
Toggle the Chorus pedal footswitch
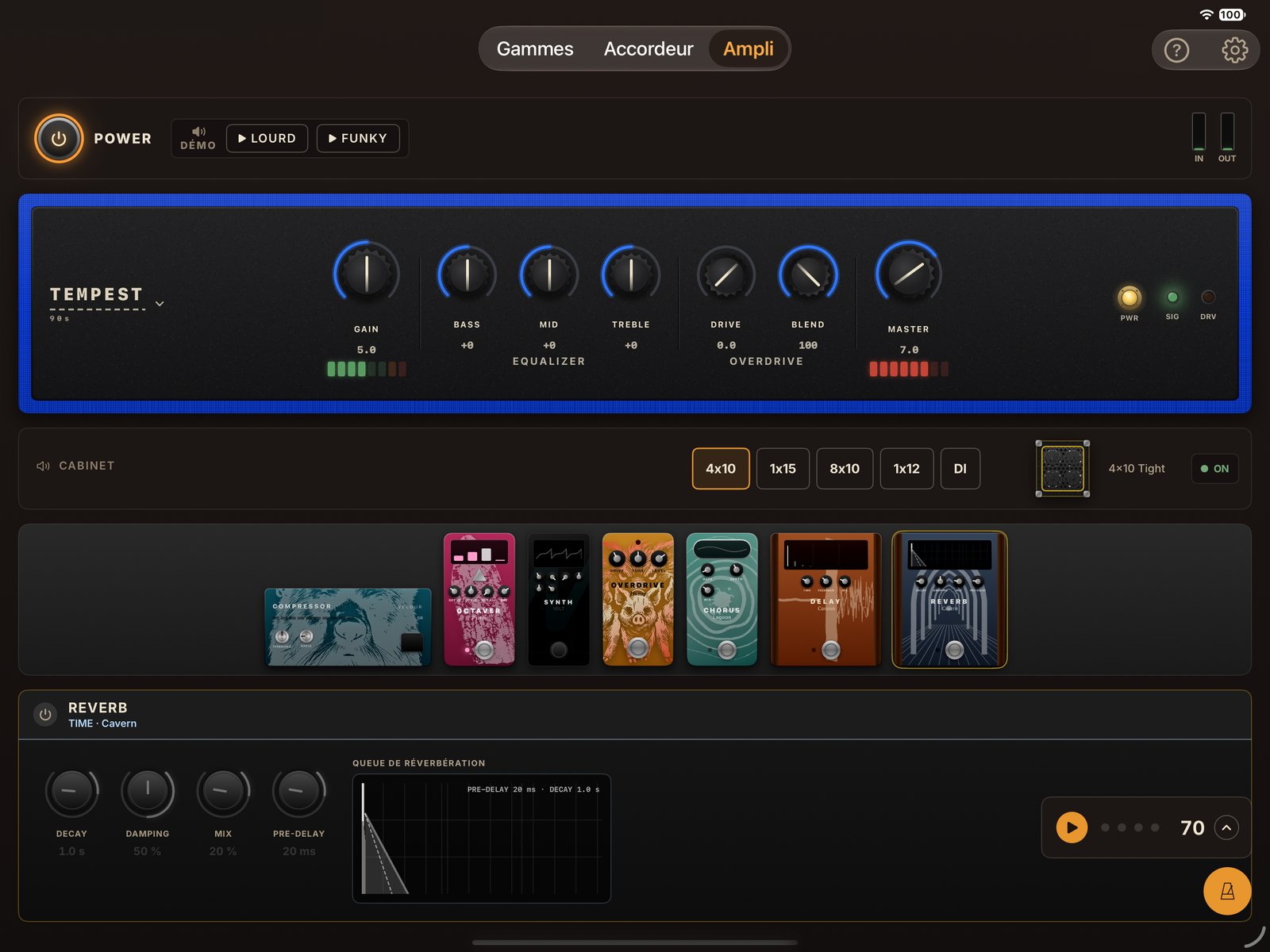(x=726, y=651)
